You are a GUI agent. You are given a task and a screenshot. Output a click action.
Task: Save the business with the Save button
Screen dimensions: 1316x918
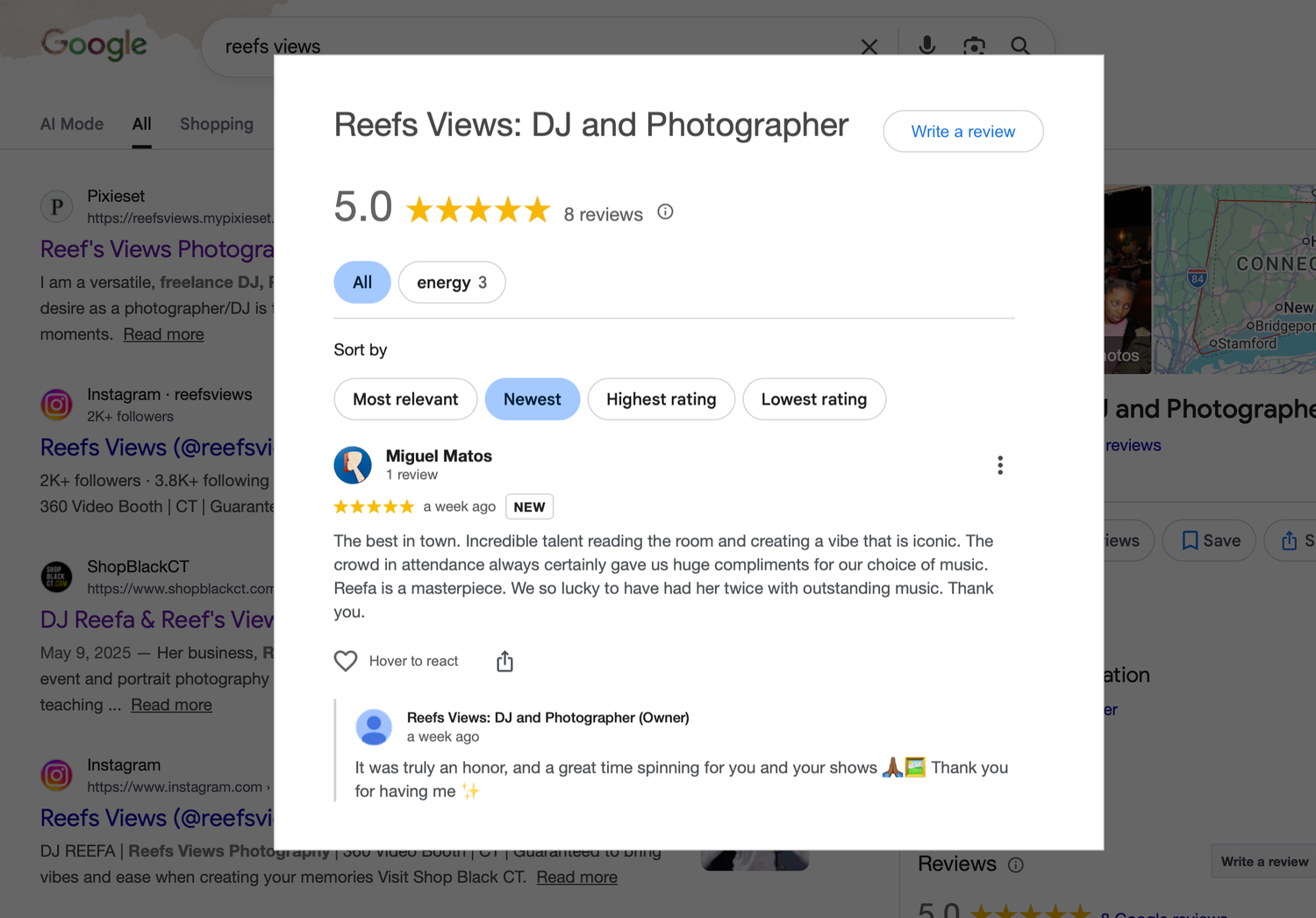[1210, 541]
